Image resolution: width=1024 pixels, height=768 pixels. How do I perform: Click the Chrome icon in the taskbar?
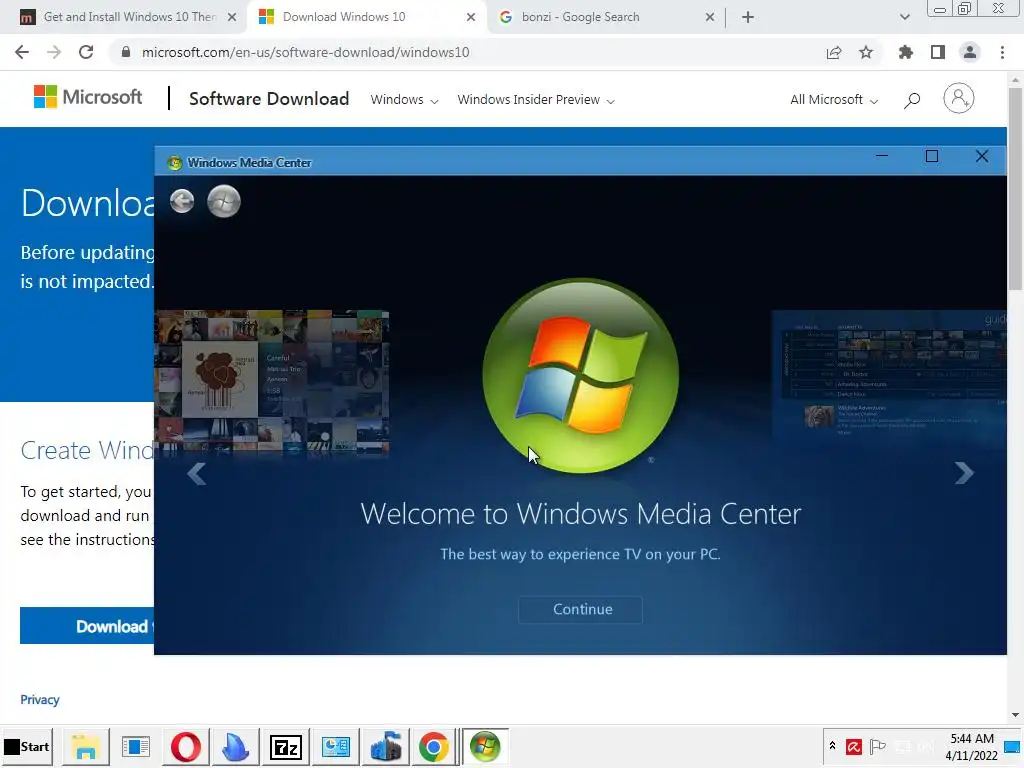434,746
